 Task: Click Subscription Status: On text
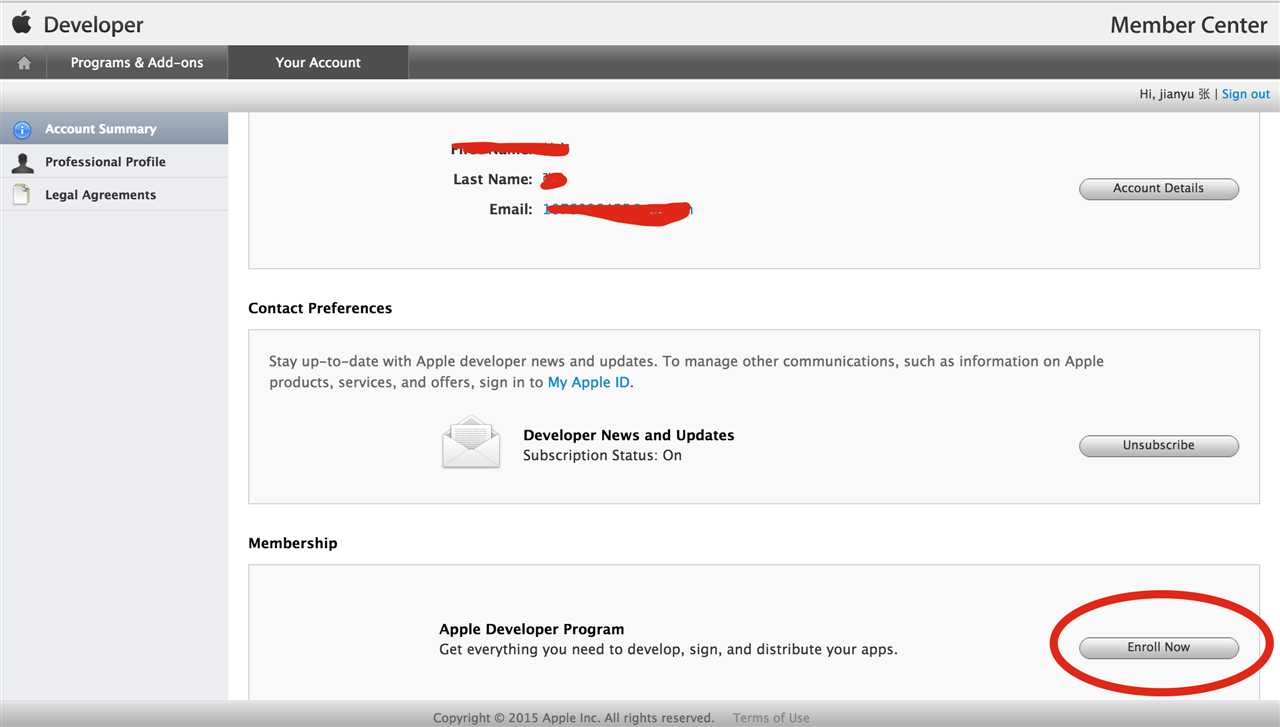click(603, 455)
